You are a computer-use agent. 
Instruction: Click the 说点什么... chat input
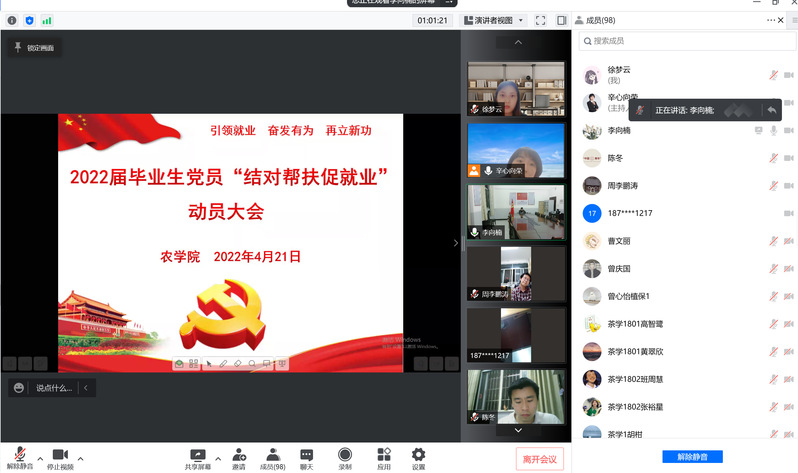pos(54,388)
